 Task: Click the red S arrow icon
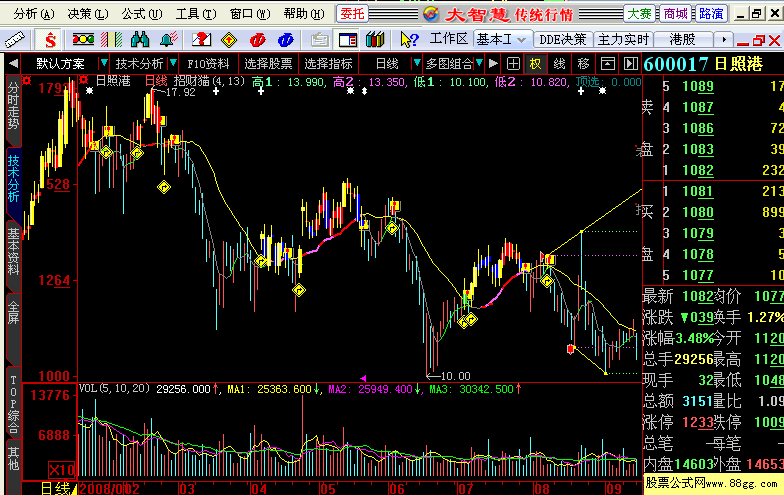[50, 40]
